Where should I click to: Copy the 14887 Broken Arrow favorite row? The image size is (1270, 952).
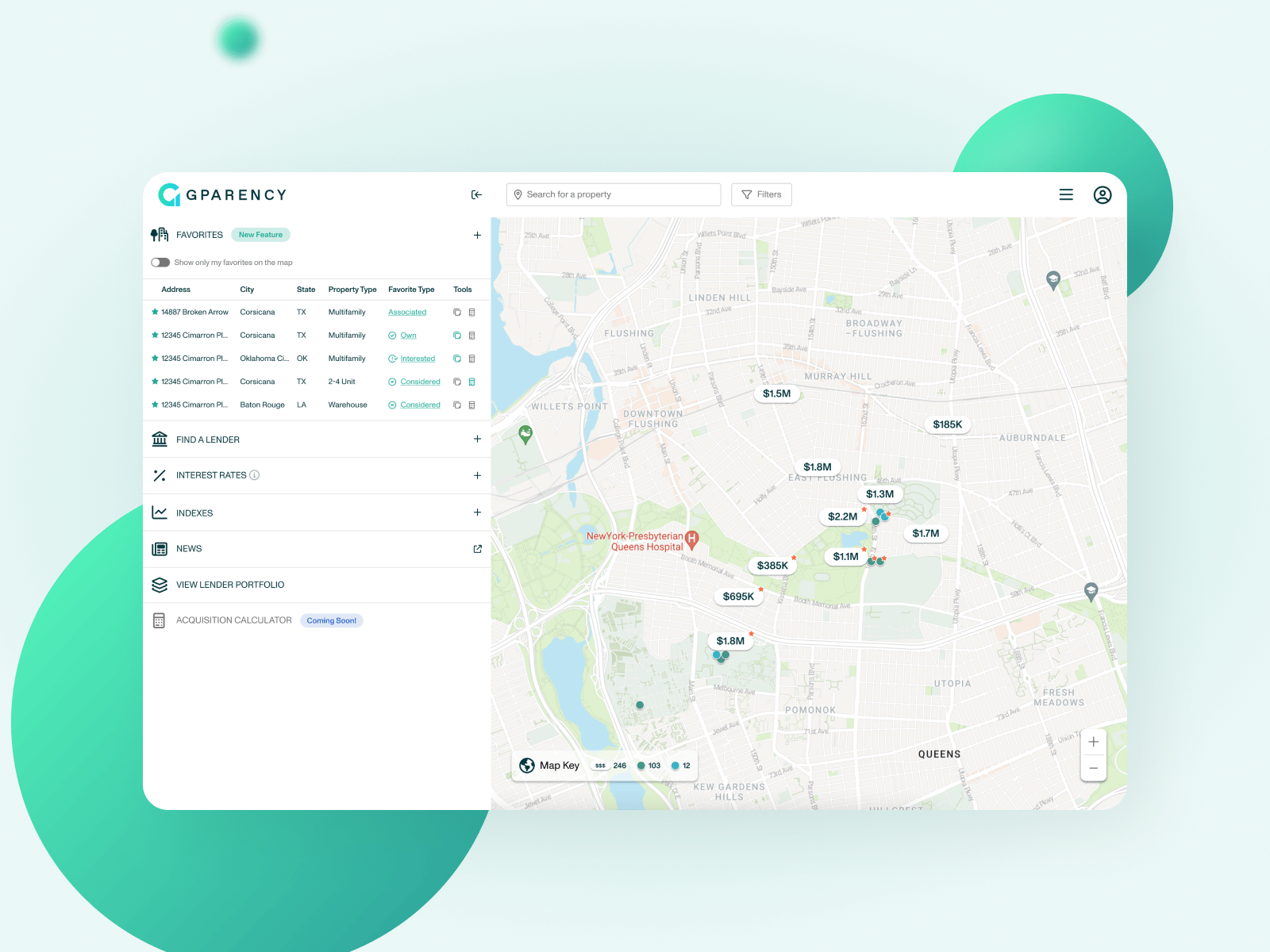[457, 313]
